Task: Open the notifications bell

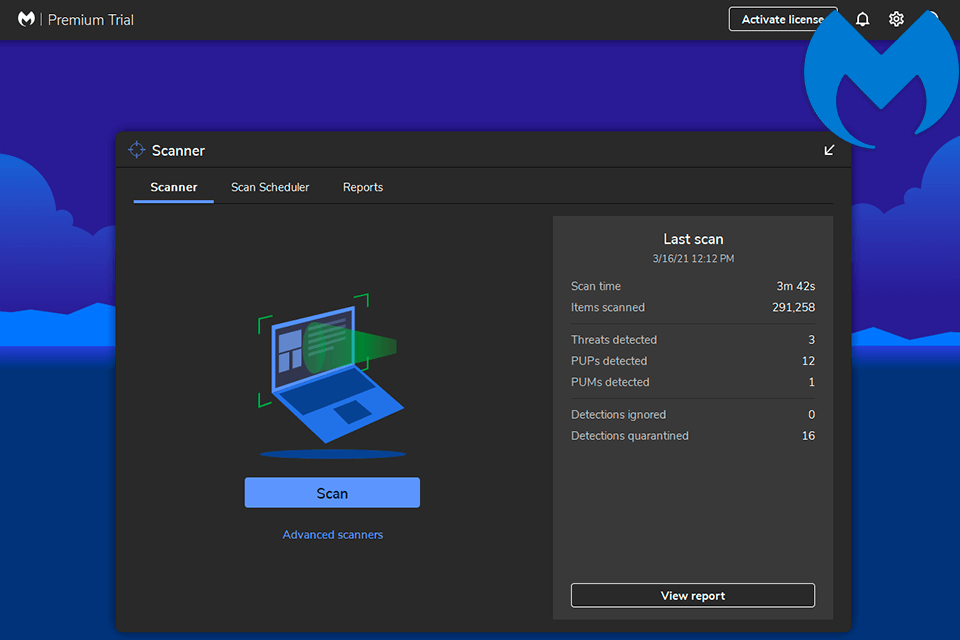Action: [862, 20]
